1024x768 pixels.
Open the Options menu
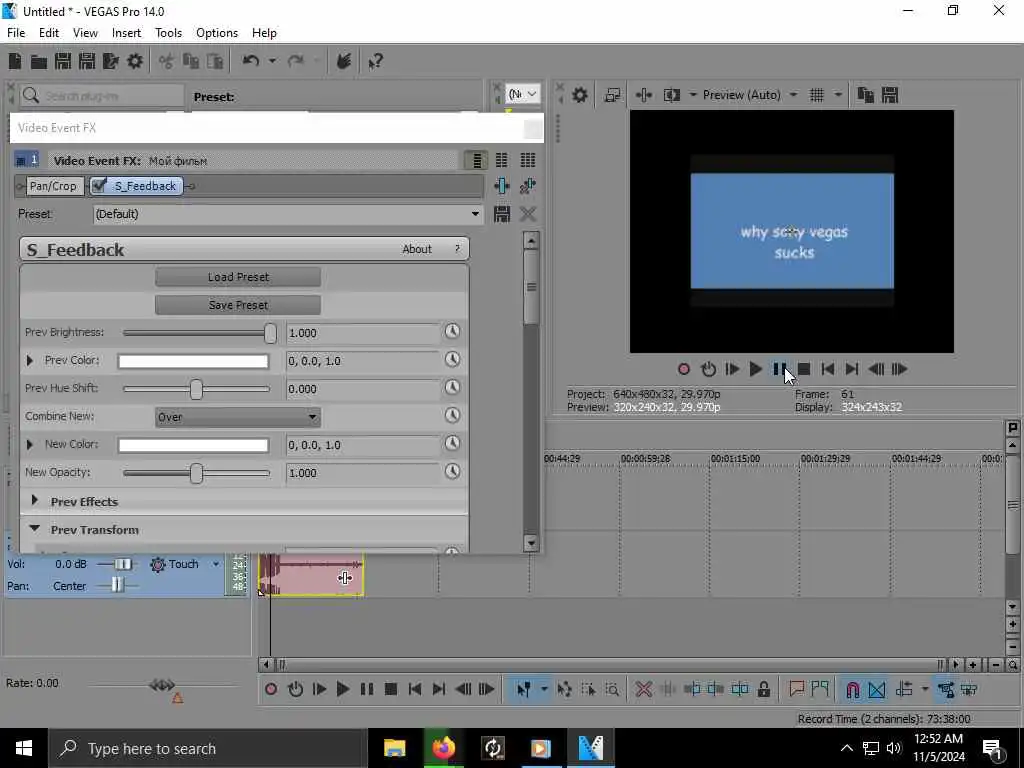[x=217, y=33]
